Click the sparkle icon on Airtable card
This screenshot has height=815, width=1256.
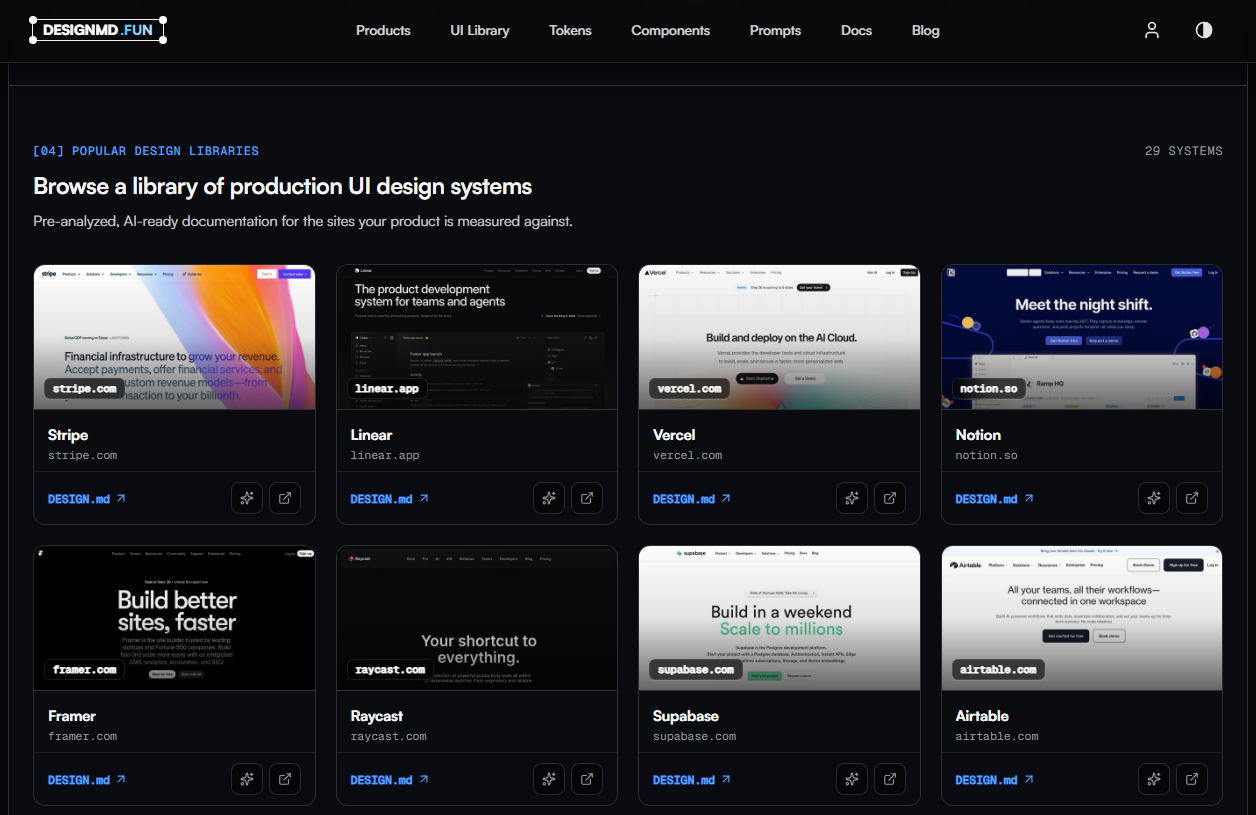coord(1154,779)
